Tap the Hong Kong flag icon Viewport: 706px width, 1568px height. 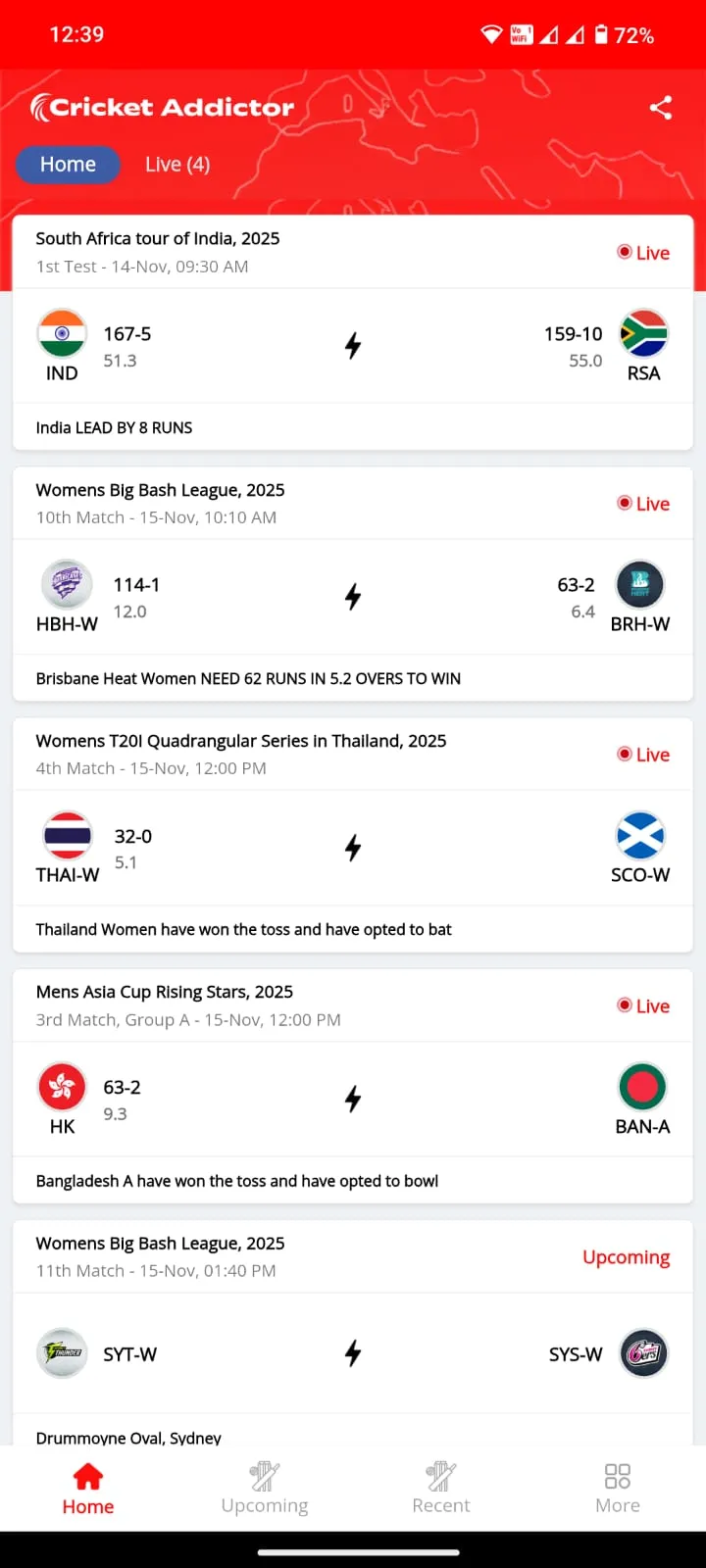point(62,1087)
